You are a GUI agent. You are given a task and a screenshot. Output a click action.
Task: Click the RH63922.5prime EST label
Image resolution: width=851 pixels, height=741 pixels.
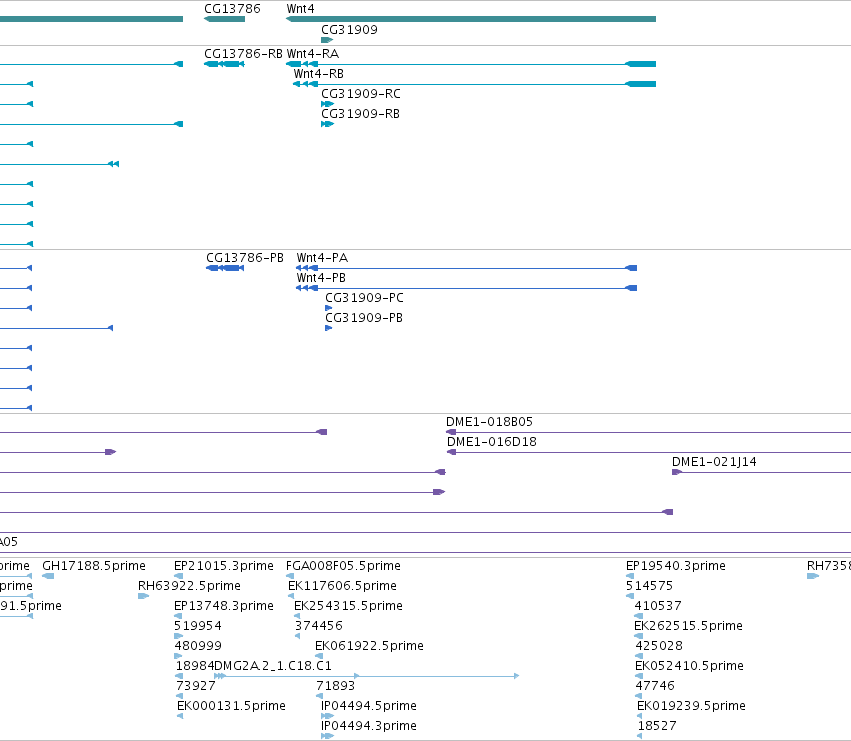[x=189, y=586]
